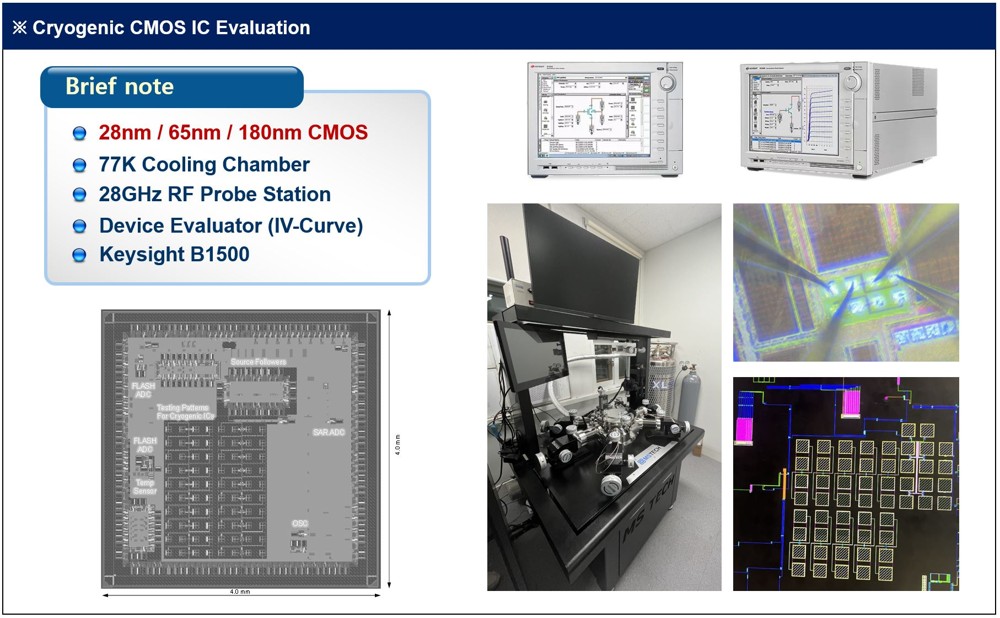The height and width of the screenshot is (618, 1000).
Task: Select the text Keysight B1500
Action: tap(174, 254)
